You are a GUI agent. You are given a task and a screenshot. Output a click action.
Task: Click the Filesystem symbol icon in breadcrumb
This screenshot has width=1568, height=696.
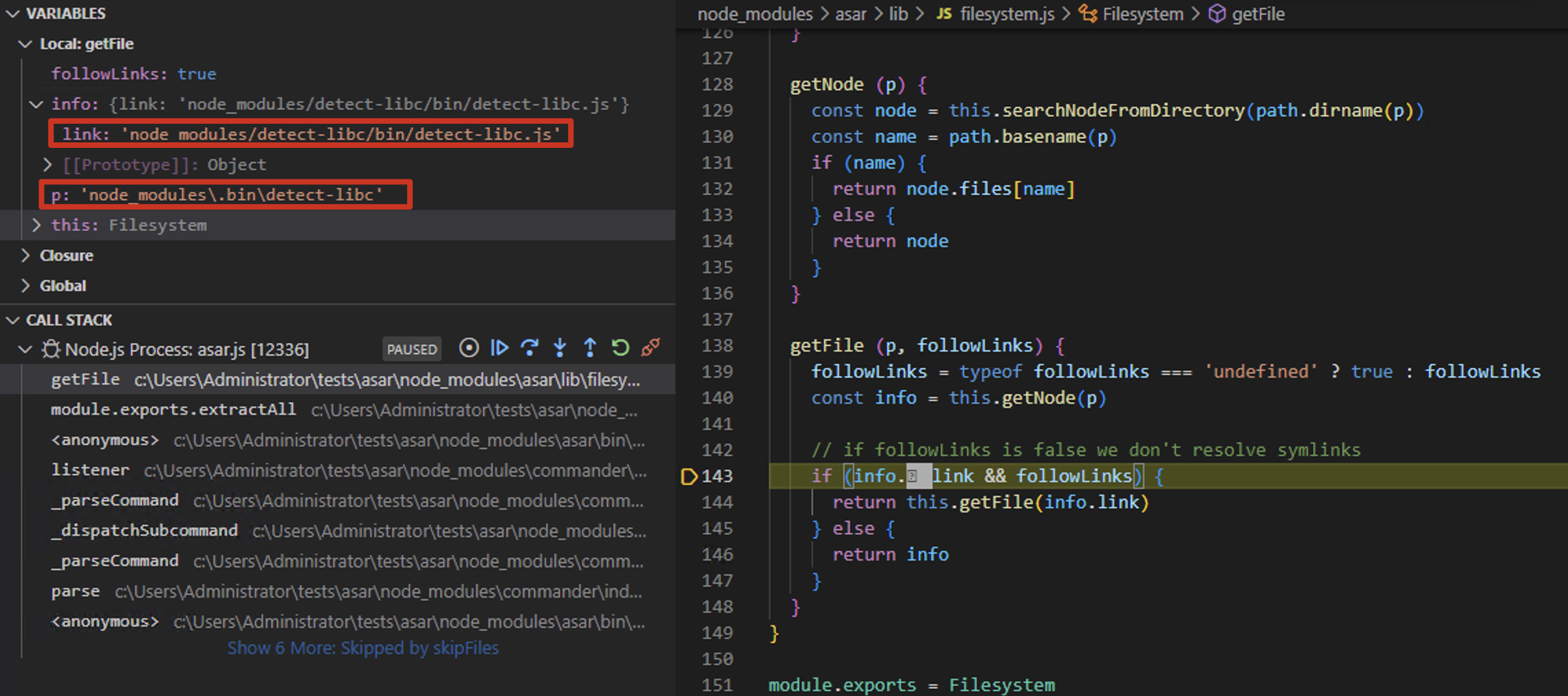pos(1087,14)
